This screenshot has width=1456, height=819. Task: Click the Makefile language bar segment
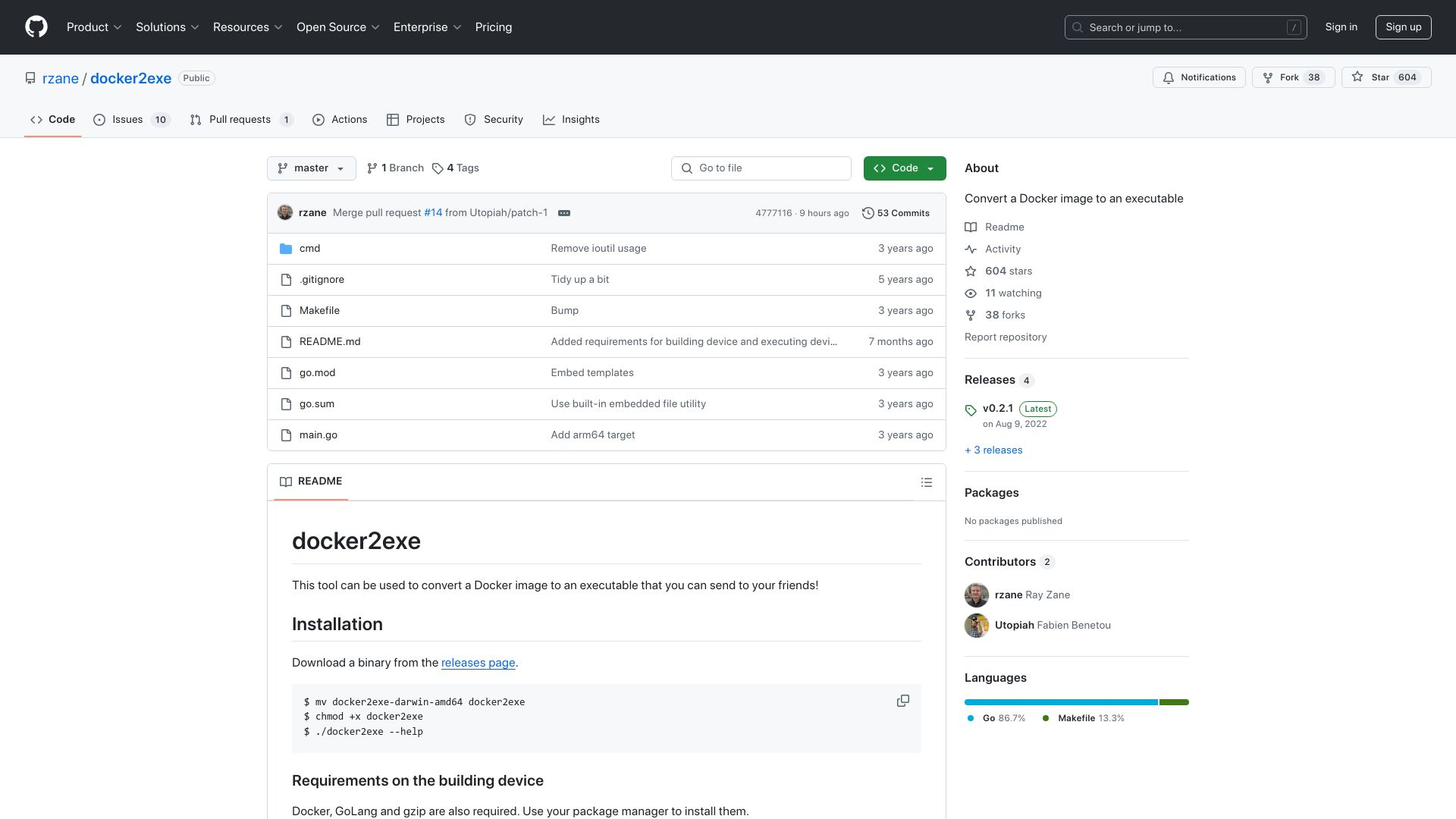(1174, 702)
